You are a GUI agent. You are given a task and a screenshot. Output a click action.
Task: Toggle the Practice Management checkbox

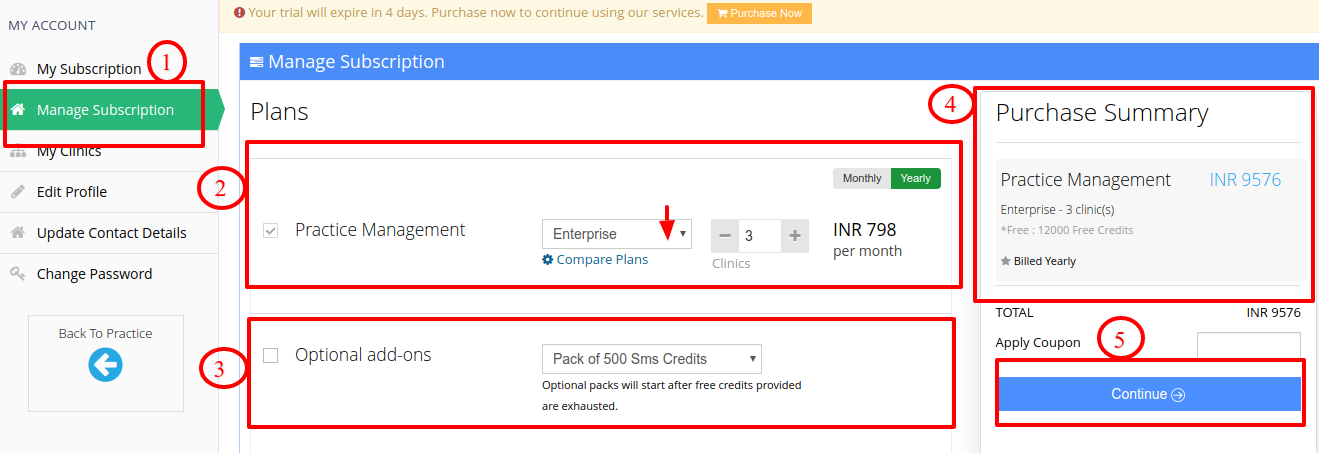point(270,230)
